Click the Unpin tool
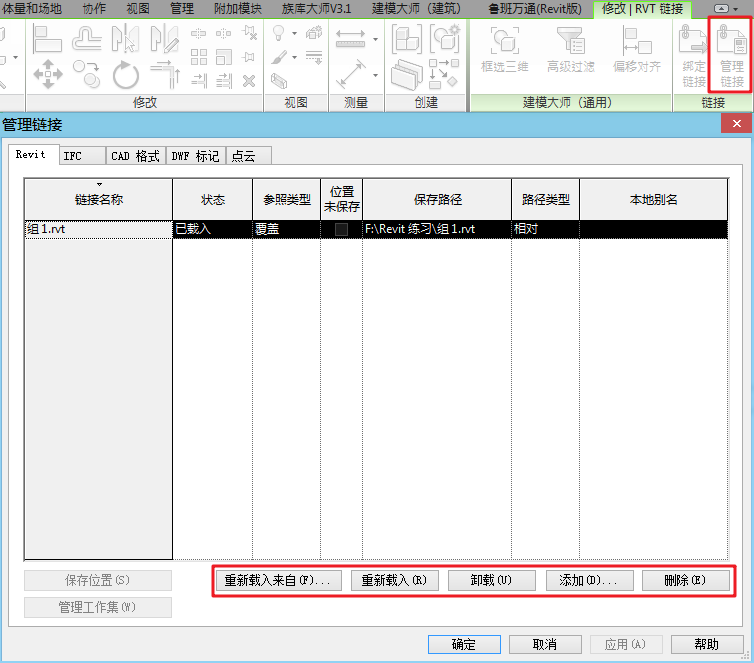Viewport: 754px width, 663px height. pyautogui.click(x=249, y=33)
